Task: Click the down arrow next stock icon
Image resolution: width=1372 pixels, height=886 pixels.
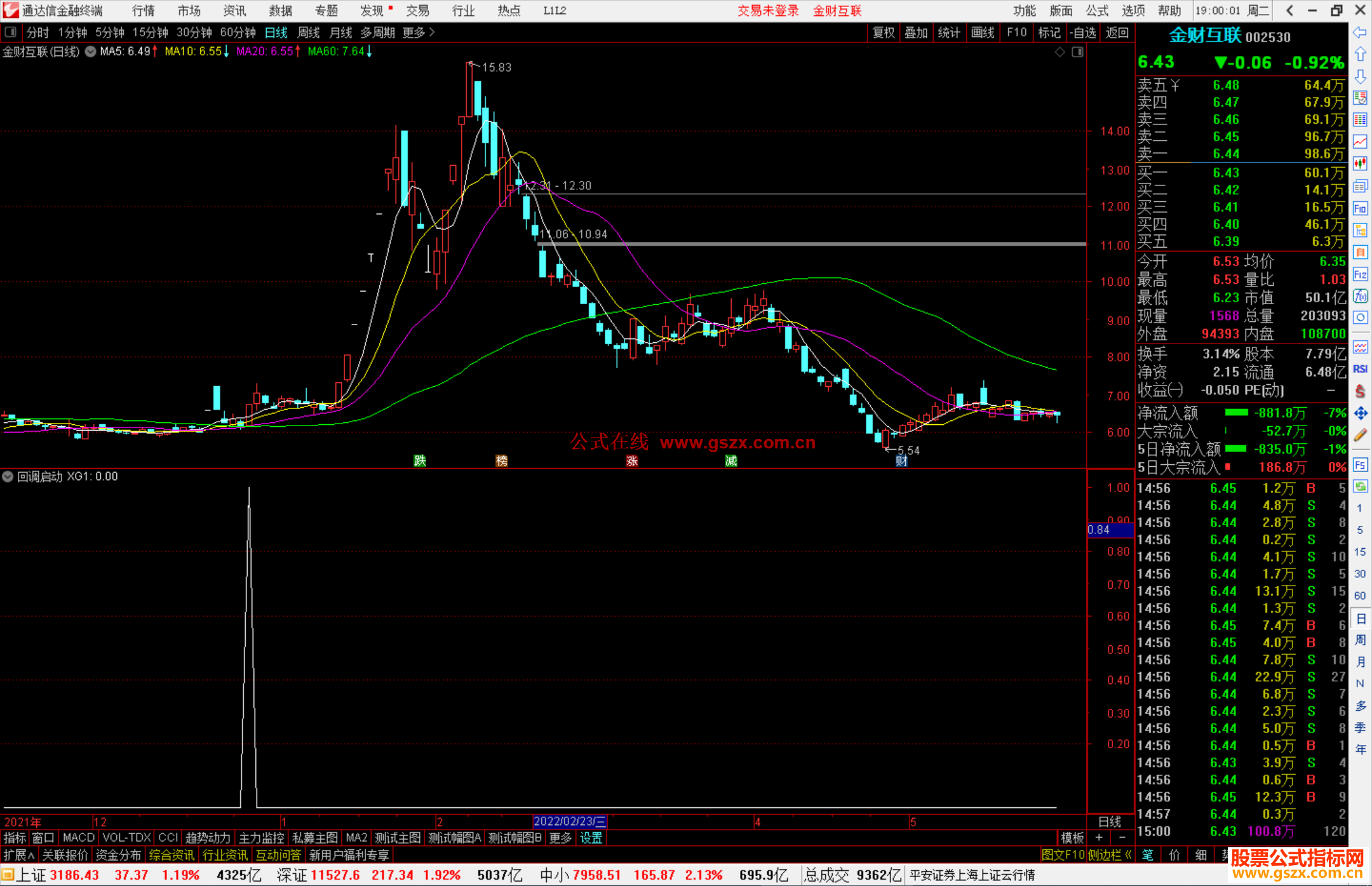Action: point(1360,76)
